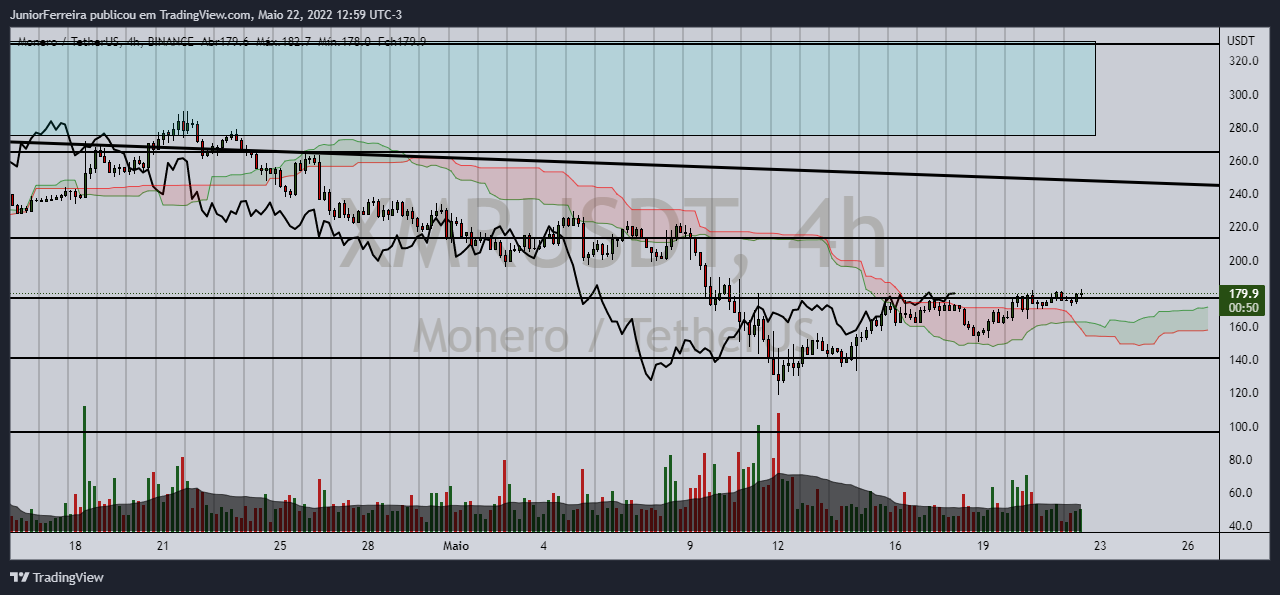Click the publisher header text JuniorFerreira publicou
The width and height of the screenshot is (1280, 595).
coord(77,15)
